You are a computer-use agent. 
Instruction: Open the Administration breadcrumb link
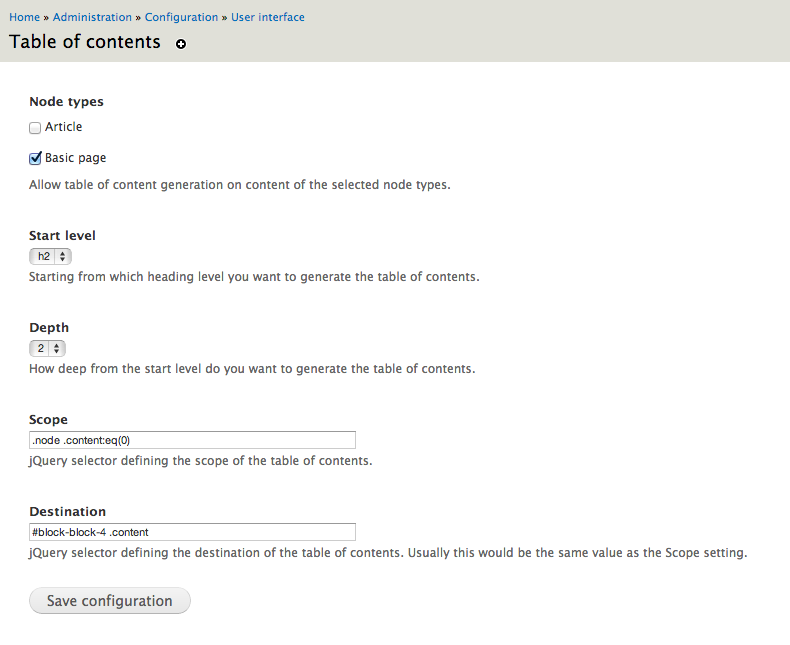point(92,17)
